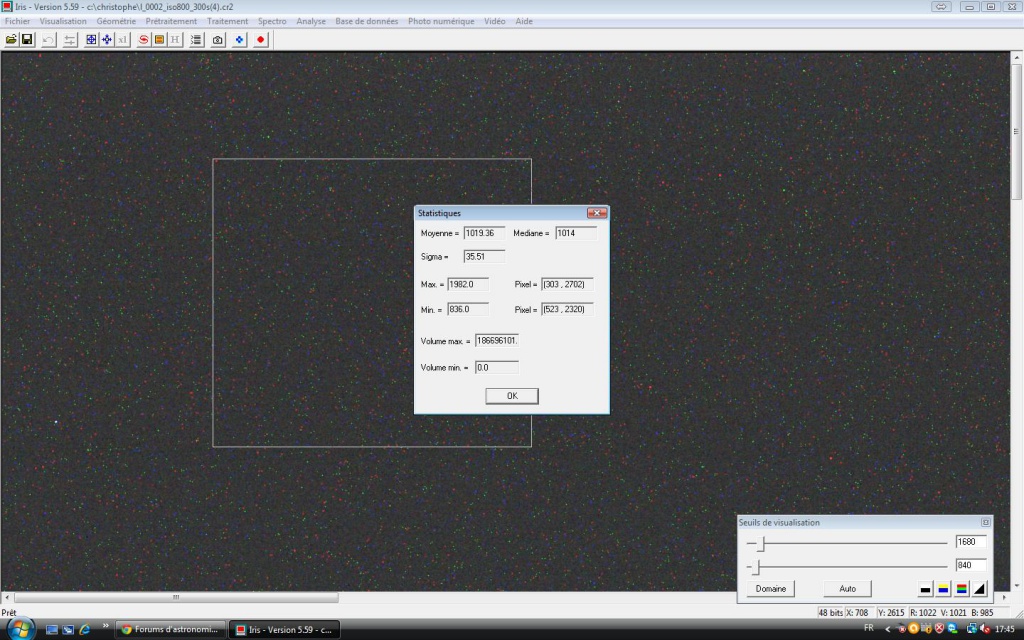Click the blue diamond toolbar icon
Image resolution: width=1024 pixels, height=640 pixels.
pyautogui.click(x=239, y=40)
